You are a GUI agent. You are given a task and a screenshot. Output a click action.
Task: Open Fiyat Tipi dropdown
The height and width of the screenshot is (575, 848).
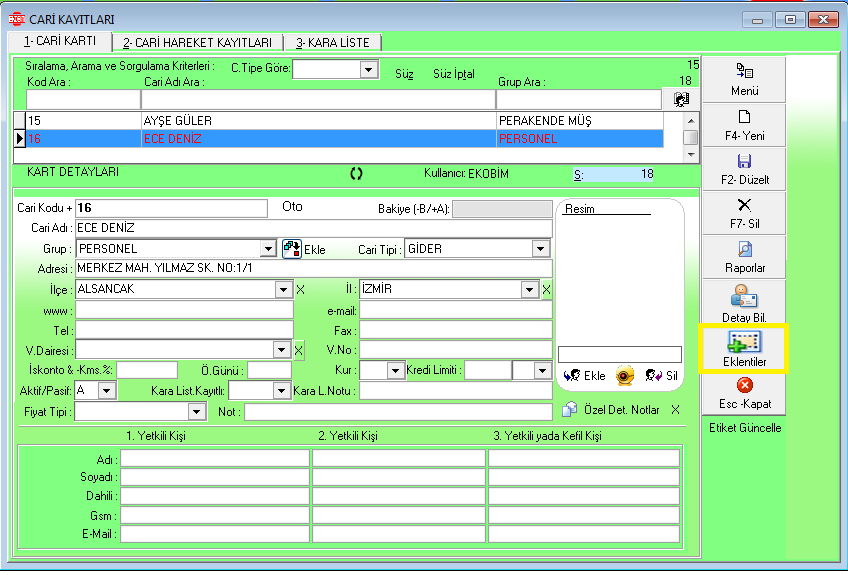196,412
